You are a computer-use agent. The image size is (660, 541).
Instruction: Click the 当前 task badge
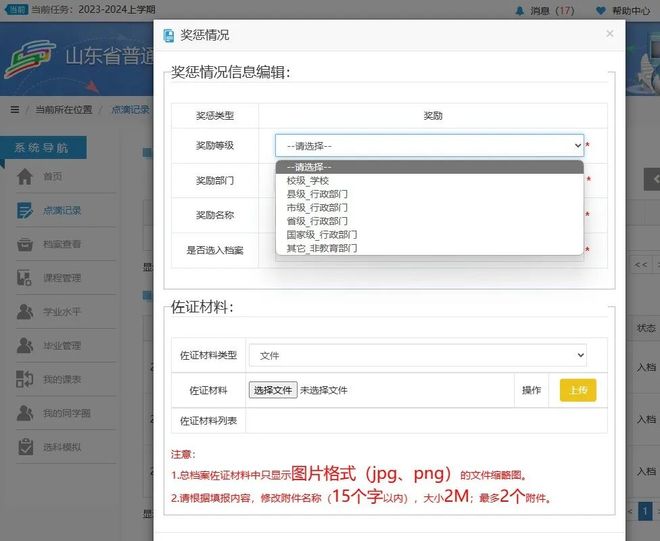tap(16, 9)
